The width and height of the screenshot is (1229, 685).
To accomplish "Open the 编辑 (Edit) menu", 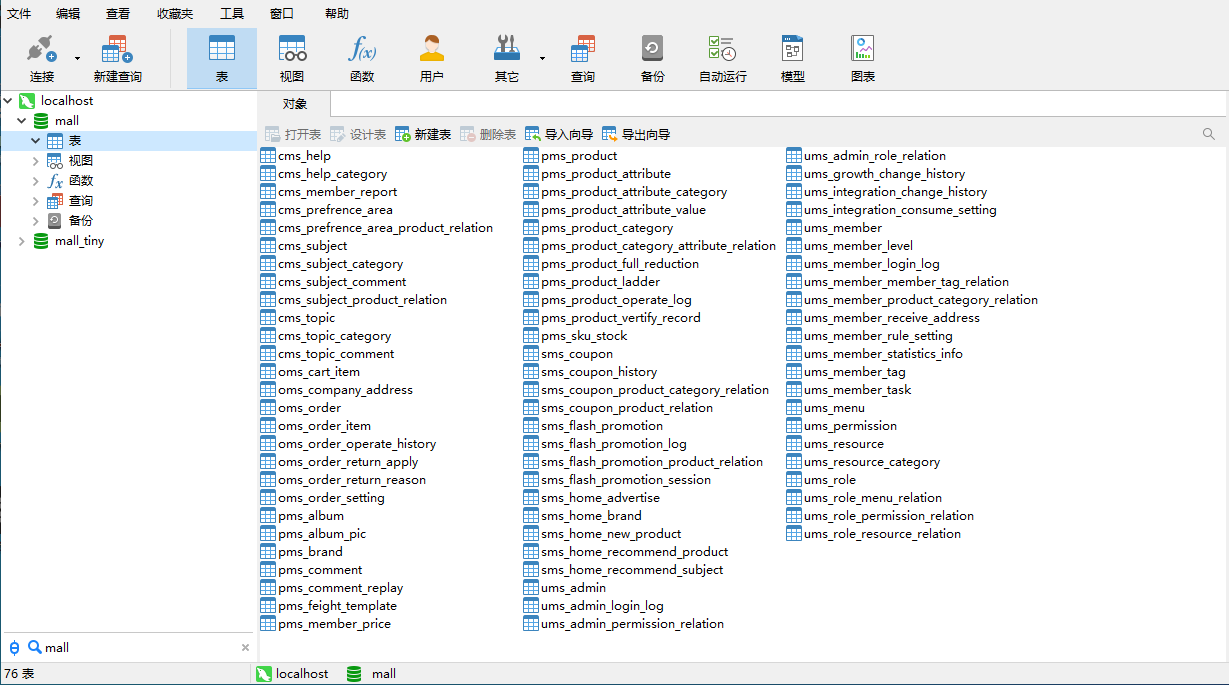I will [68, 14].
